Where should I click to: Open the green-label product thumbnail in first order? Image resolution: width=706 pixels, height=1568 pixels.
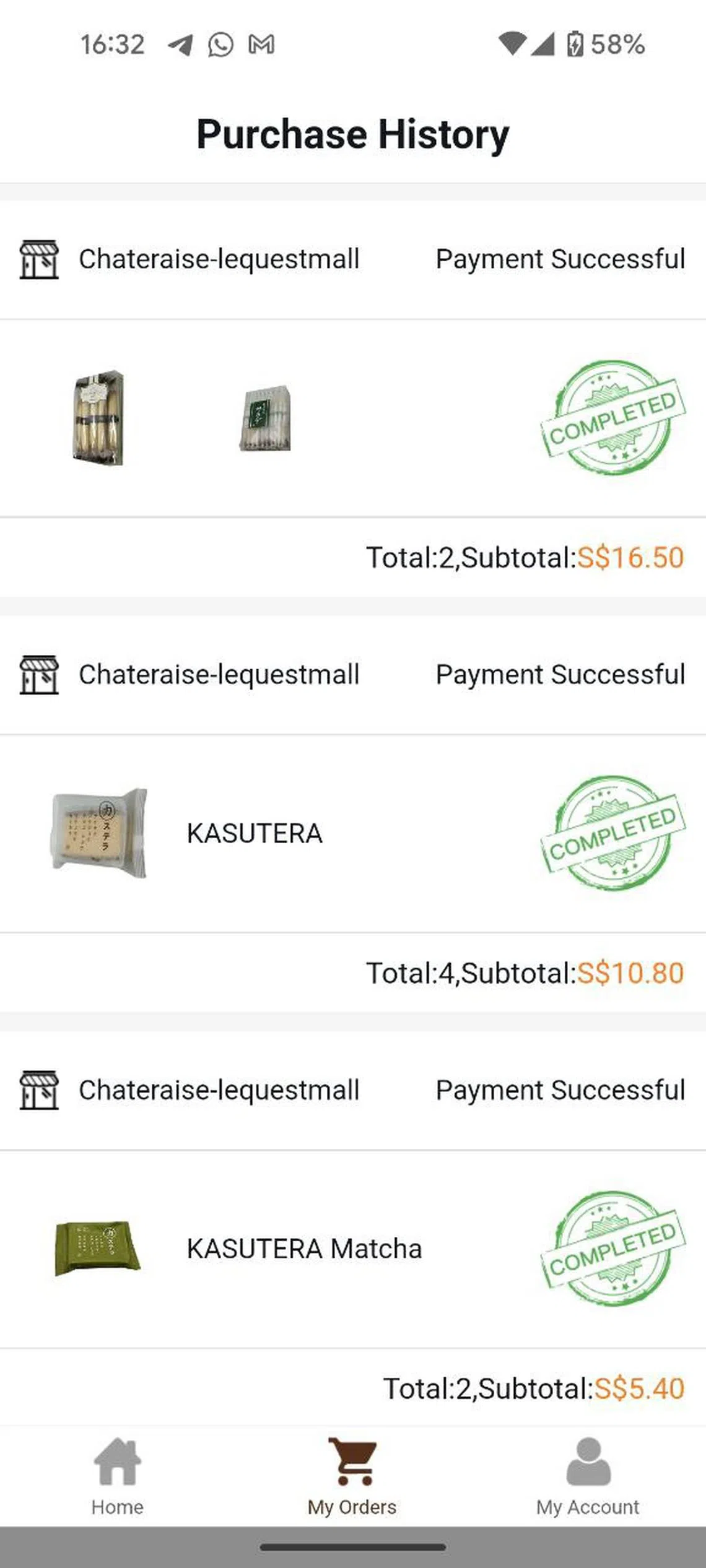(266, 418)
